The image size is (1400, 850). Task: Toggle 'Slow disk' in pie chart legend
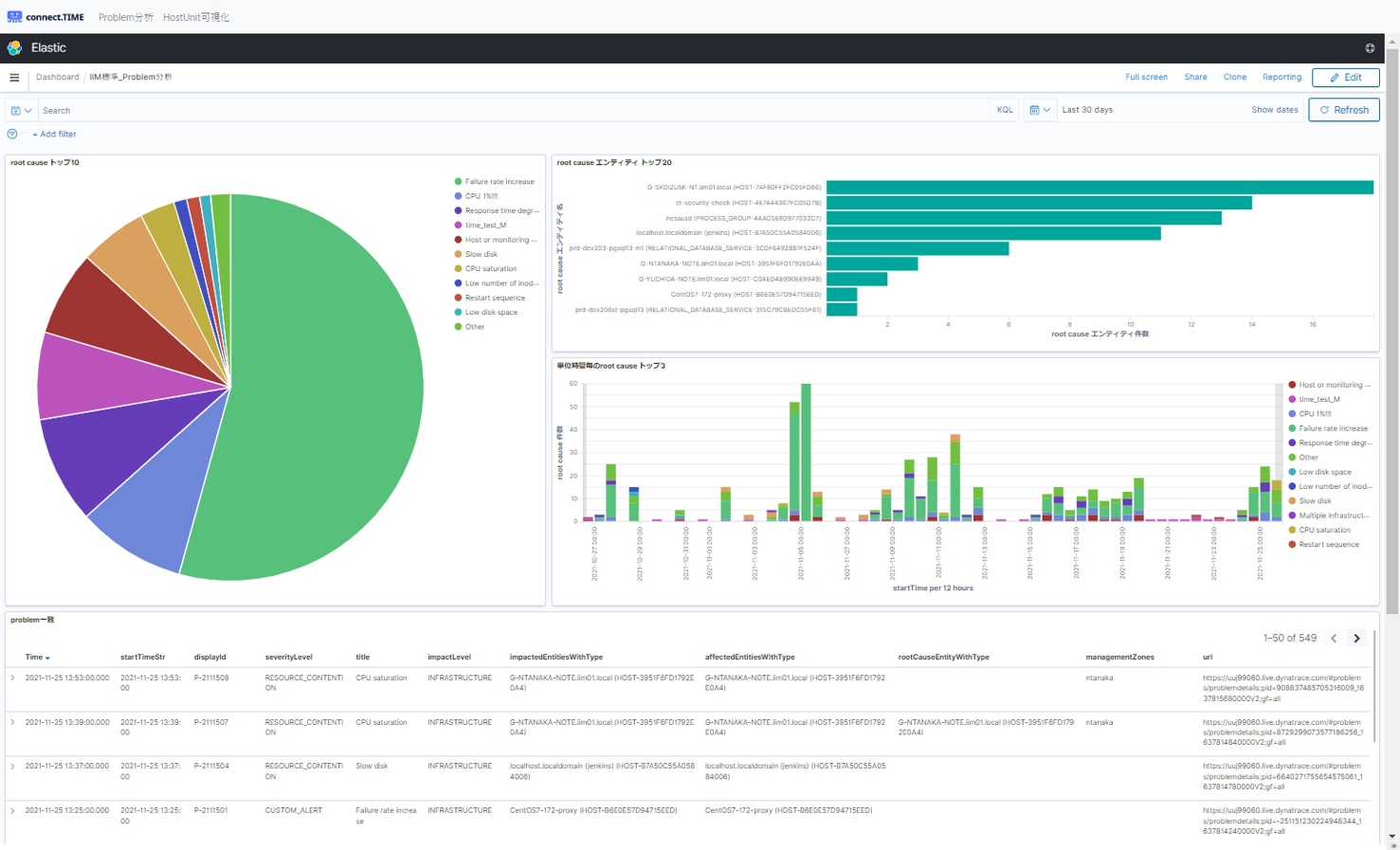pyautogui.click(x=481, y=254)
